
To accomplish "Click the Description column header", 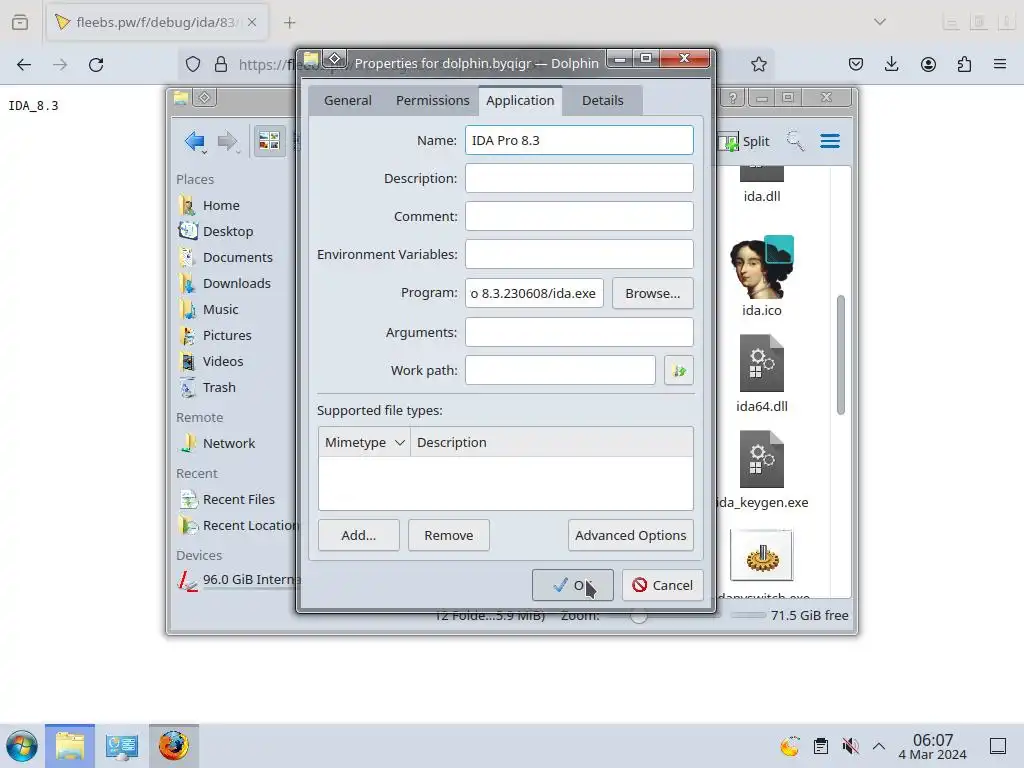I will point(551,442).
